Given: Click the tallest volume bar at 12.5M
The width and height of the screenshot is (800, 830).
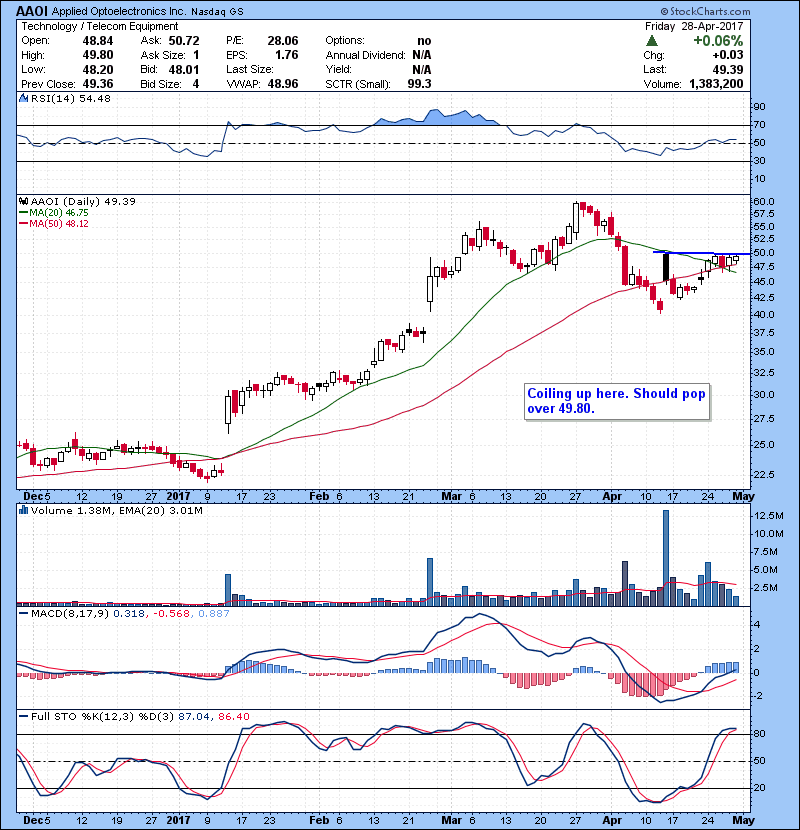Looking at the screenshot, I should point(666,558).
